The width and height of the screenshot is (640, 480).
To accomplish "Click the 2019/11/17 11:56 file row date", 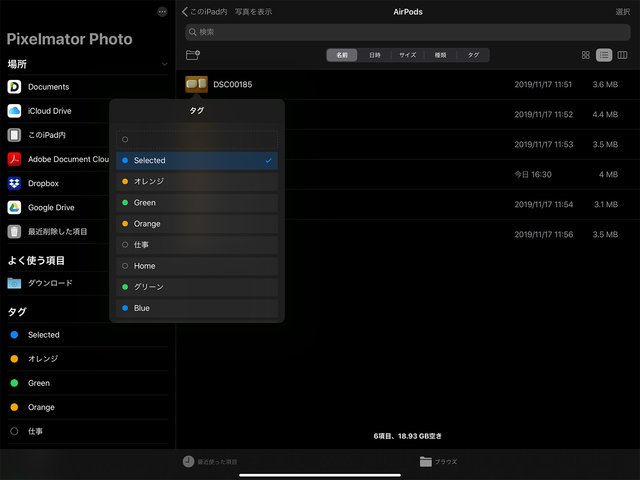I will click(543, 234).
